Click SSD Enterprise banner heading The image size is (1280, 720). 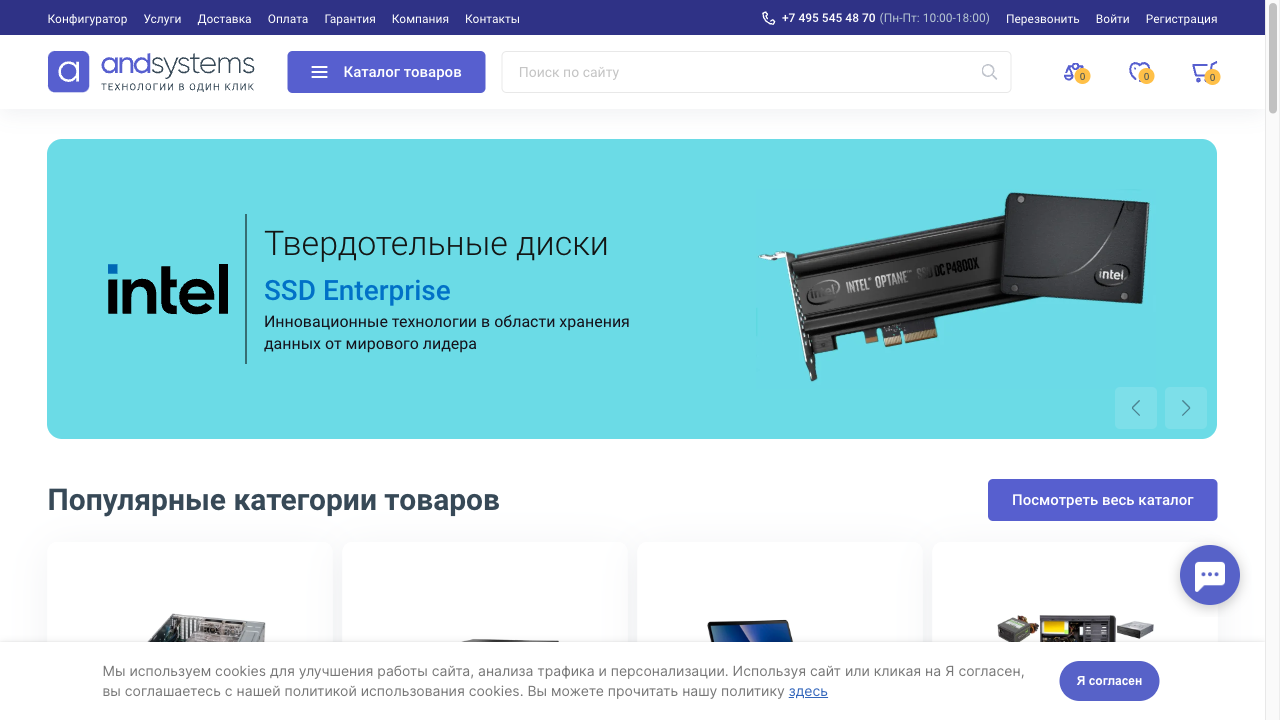(x=357, y=291)
